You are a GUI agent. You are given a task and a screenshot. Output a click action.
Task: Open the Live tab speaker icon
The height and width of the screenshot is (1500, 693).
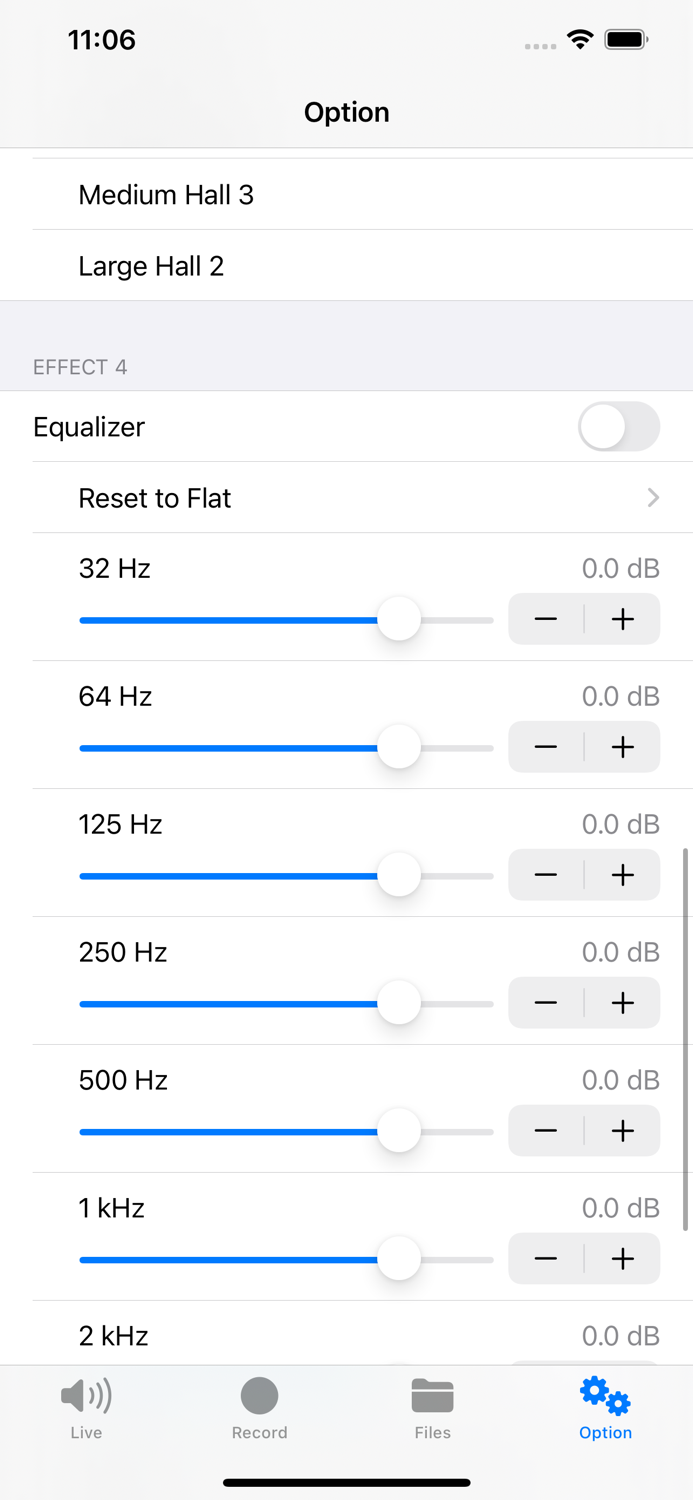tap(86, 1396)
